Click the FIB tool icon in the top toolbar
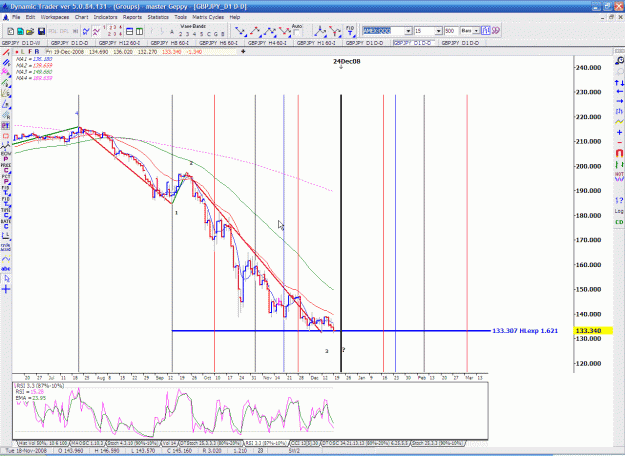 [x=350, y=31]
